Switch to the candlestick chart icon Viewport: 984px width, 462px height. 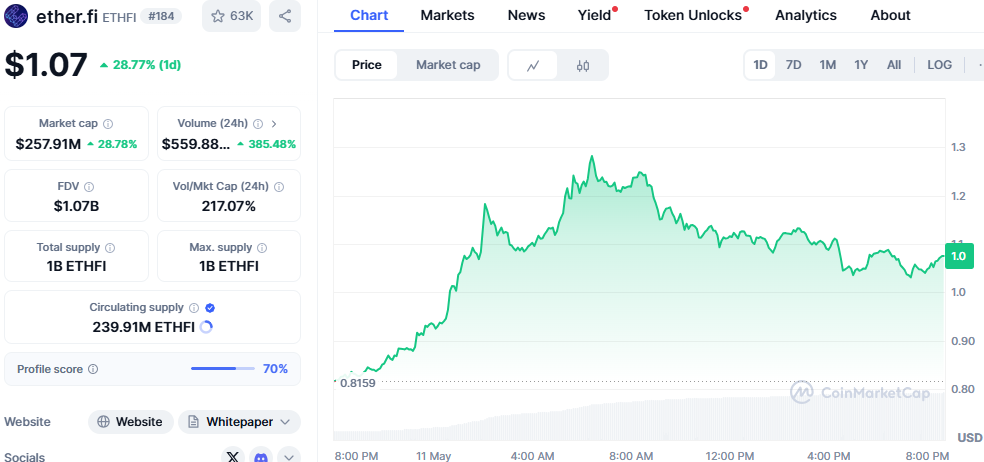coord(584,65)
